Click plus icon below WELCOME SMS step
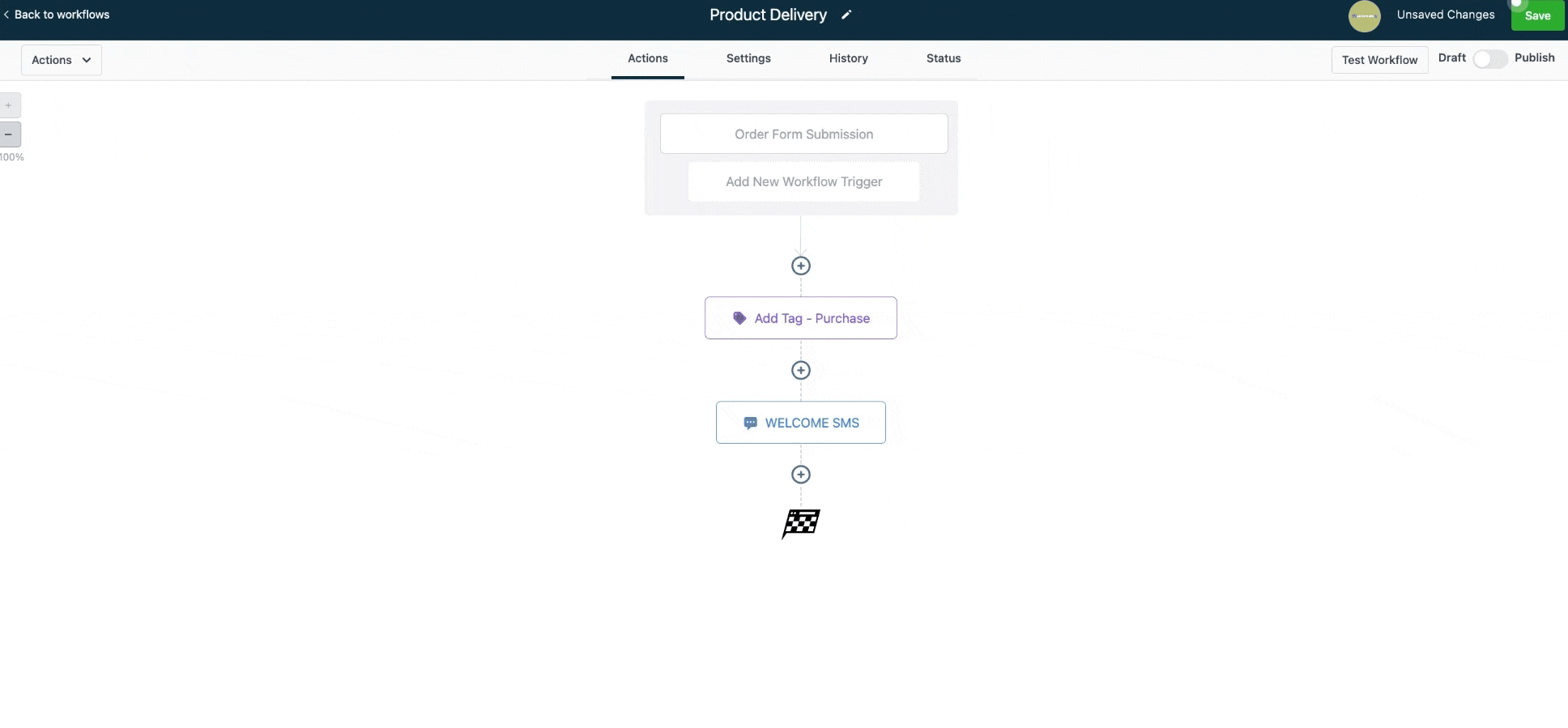Screen dimensions: 1568x728 (800, 475)
